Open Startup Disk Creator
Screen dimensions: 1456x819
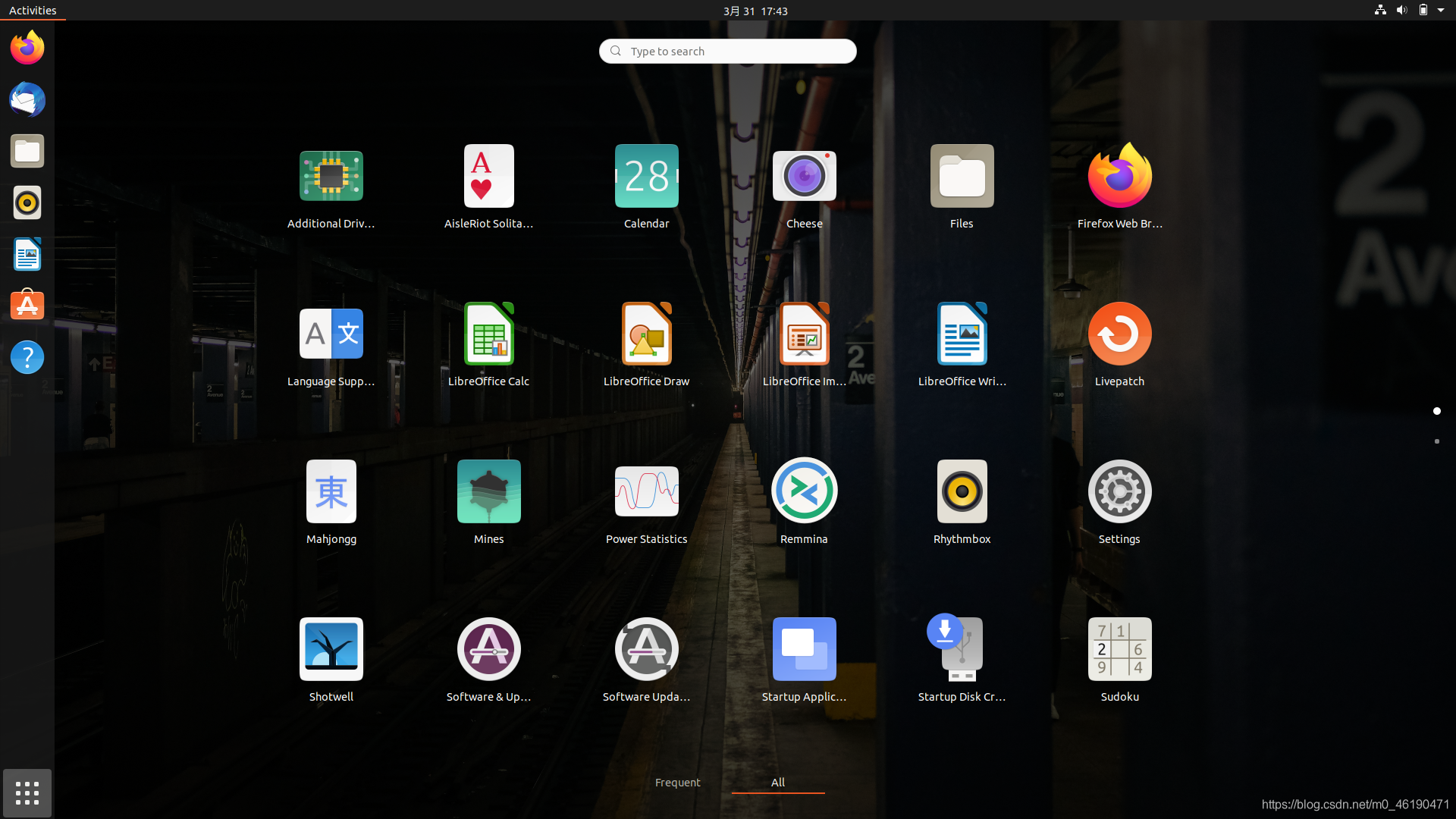coord(962,649)
